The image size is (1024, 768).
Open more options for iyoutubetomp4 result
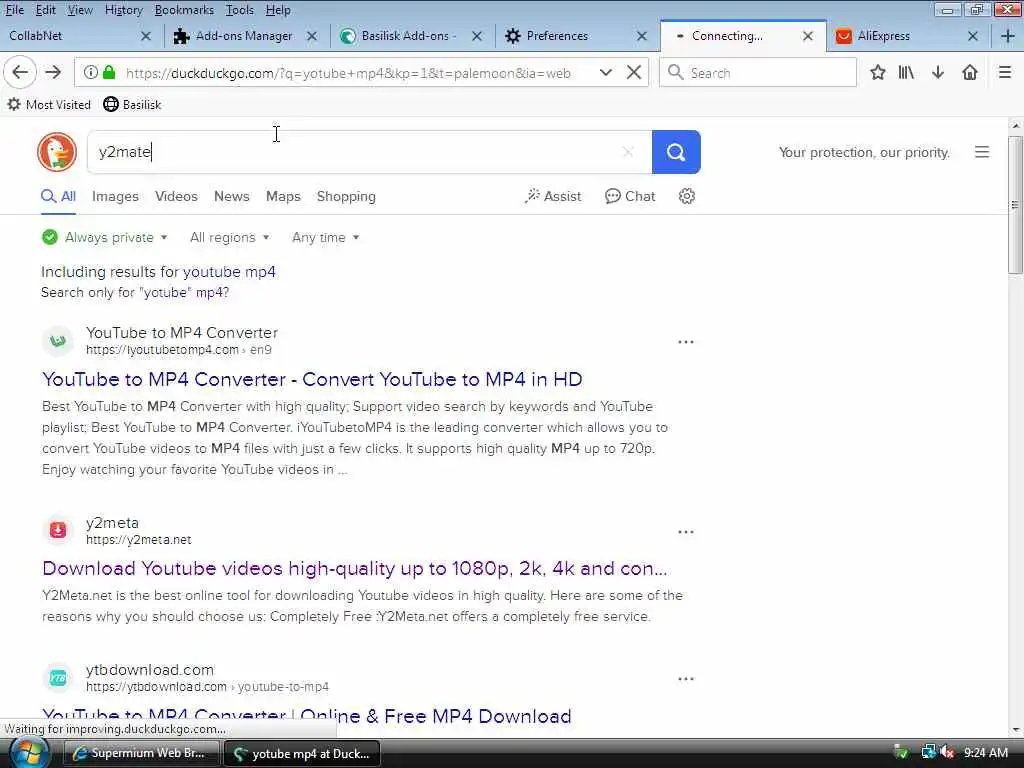pos(686,342)
